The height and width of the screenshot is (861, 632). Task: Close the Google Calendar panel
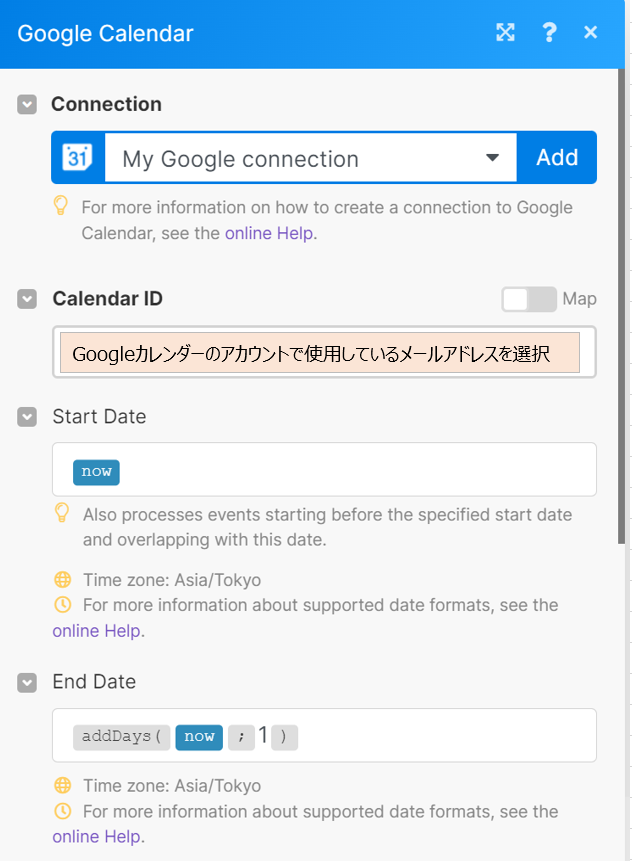pos(590,32)
